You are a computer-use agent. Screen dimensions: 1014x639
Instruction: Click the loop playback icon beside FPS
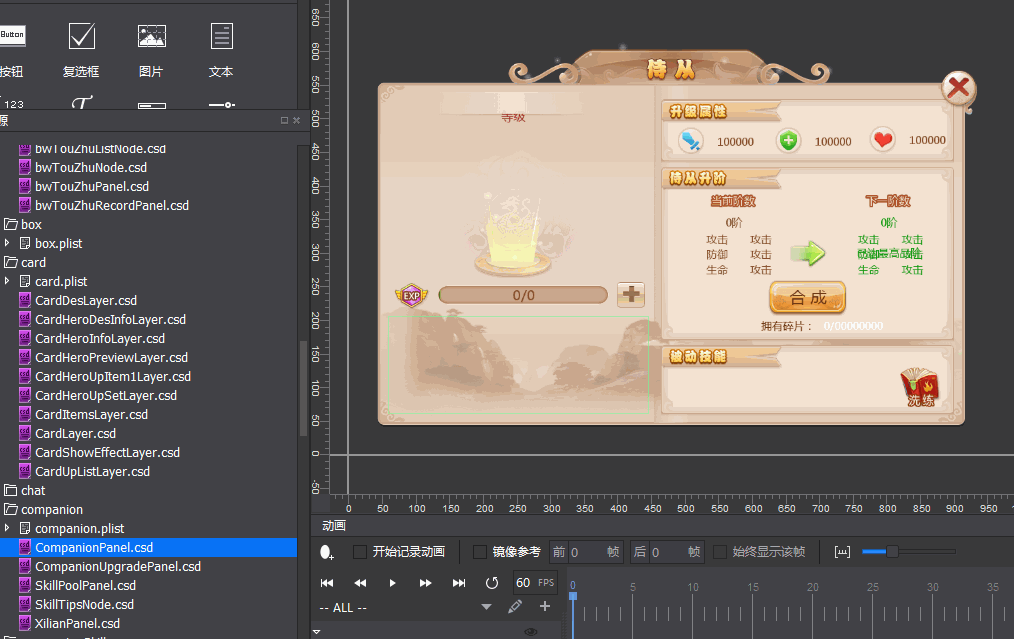(491, 582)
